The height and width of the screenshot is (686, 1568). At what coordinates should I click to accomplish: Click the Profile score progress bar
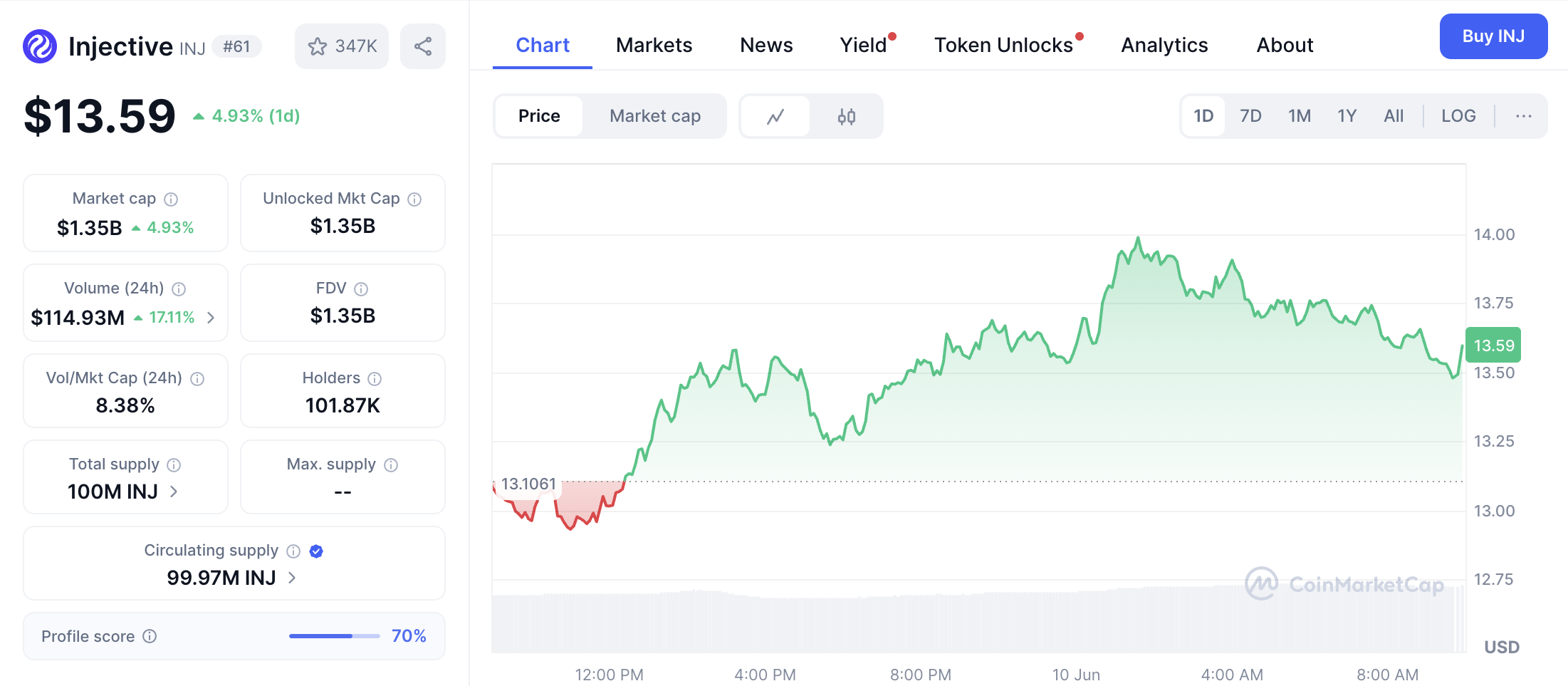(x=334, y=636)
